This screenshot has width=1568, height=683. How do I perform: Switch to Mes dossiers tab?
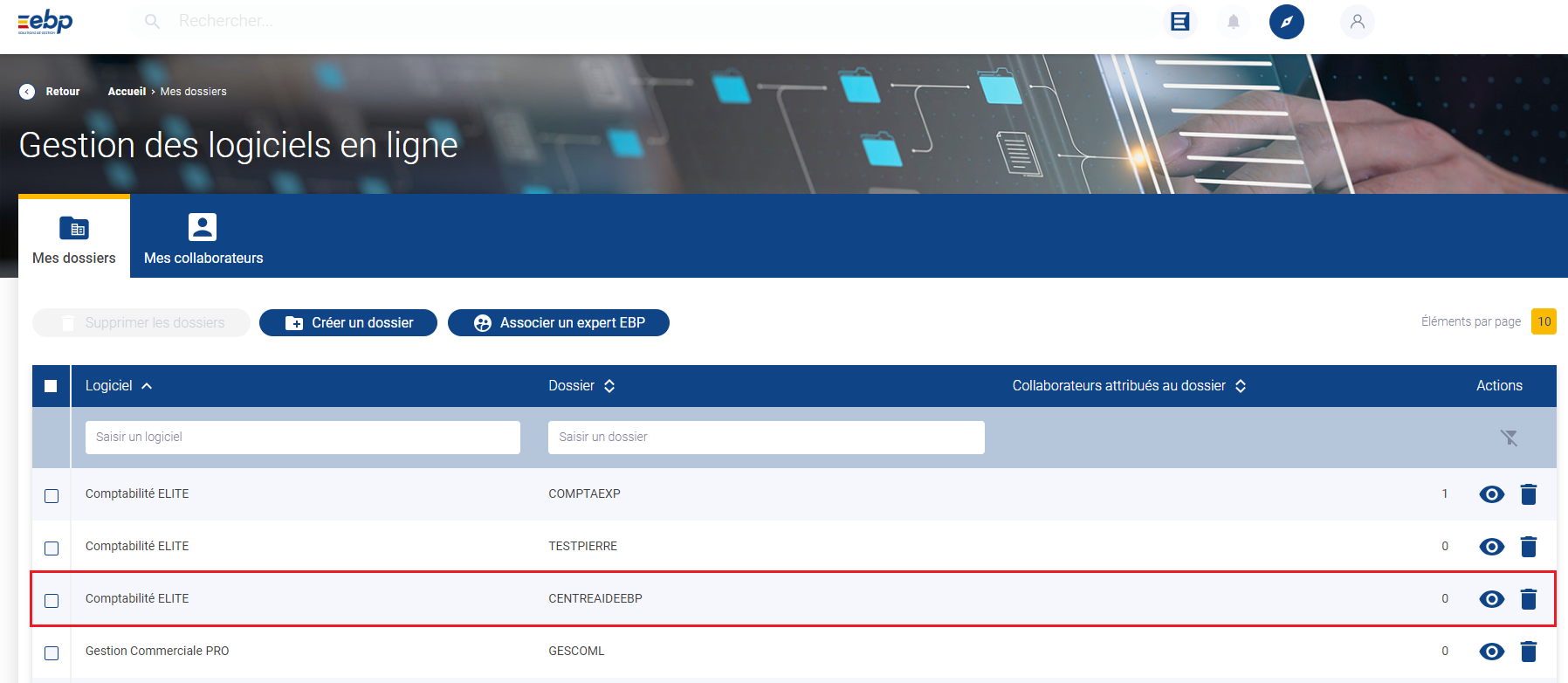tap(74, 238)
